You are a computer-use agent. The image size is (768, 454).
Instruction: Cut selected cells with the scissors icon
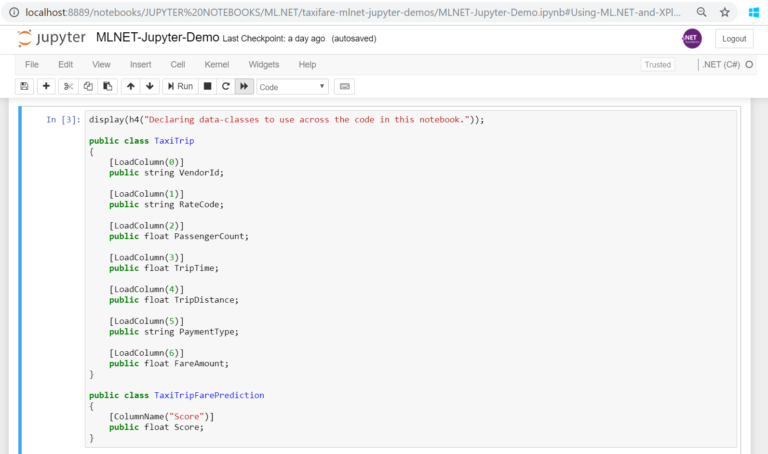click(x=69, y=86)
